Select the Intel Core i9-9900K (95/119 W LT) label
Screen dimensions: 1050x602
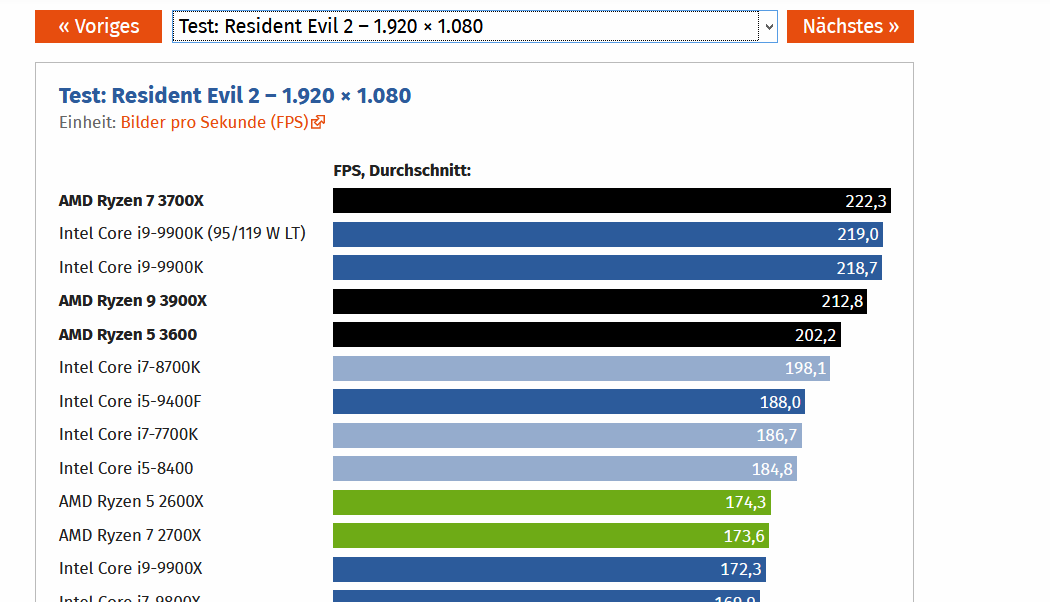pyautogui.click(x=182, y=234)
